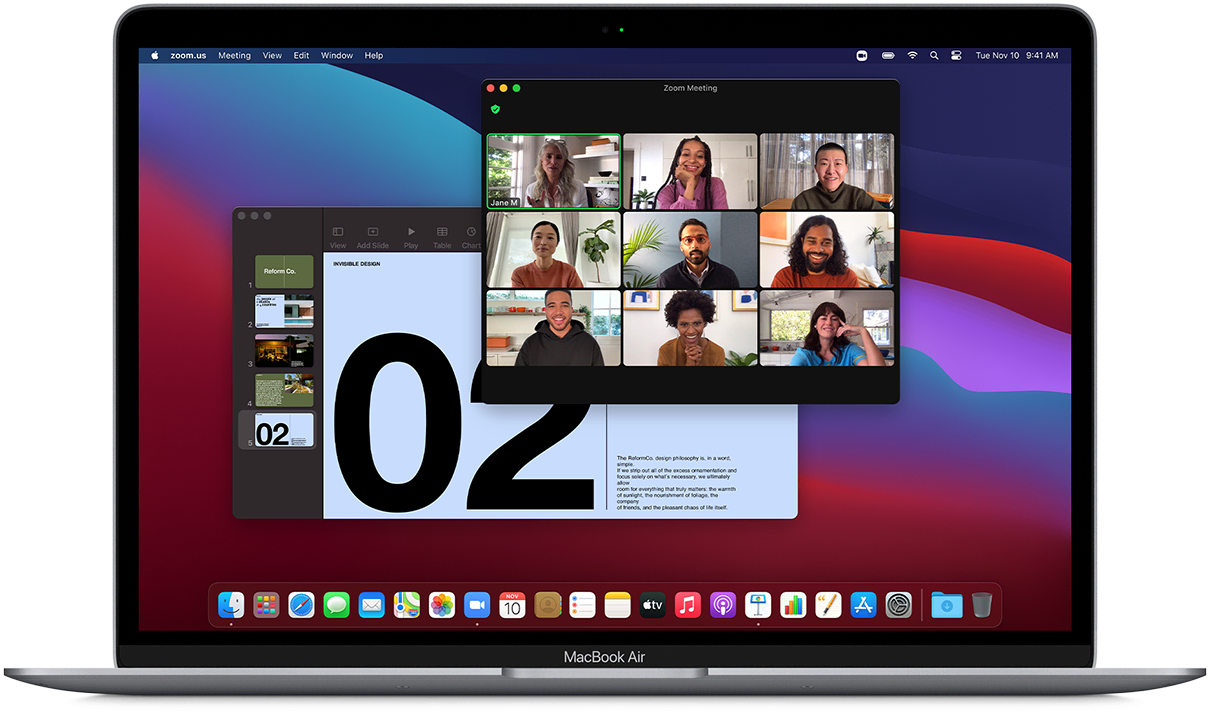This screenshot has width=1210, height=712.
Task: Insert a table using the Table icon
Action: tap(441, 236)
